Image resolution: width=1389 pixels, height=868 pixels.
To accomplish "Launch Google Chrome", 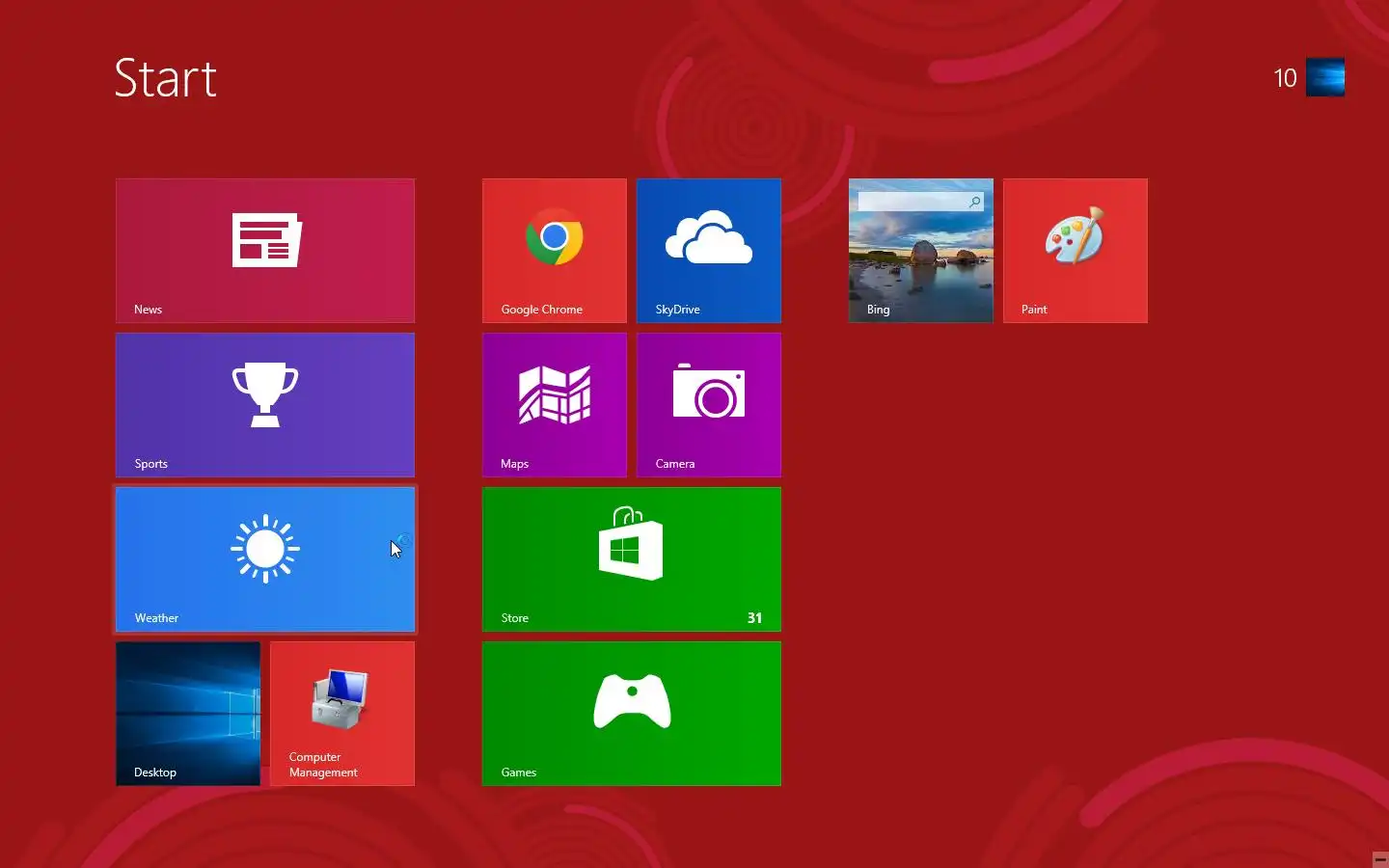I will coord(555,251).
